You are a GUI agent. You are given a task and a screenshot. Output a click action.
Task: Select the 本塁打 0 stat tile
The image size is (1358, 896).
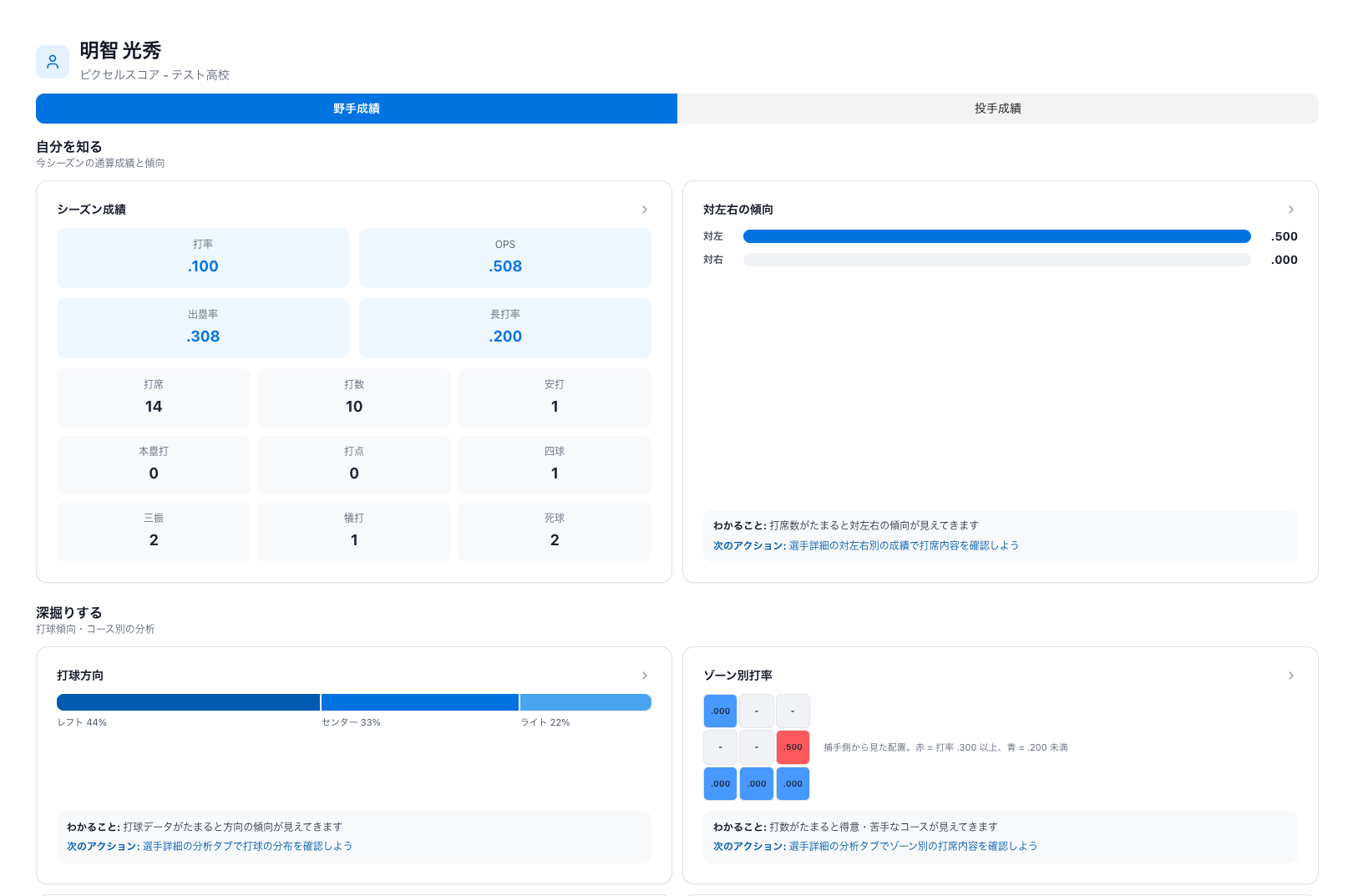click(x=154, y=465)
